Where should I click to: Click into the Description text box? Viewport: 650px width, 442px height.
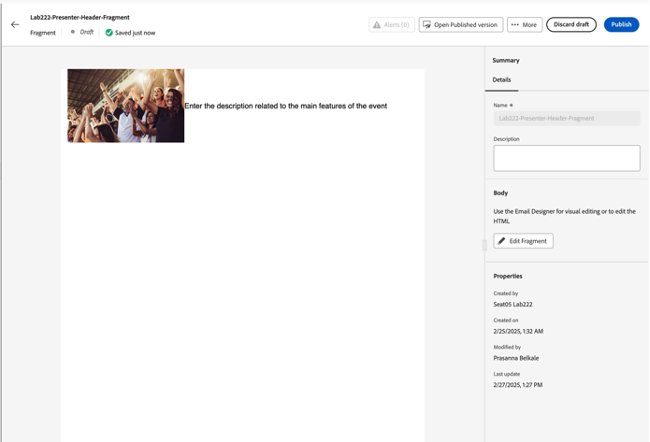566,158
